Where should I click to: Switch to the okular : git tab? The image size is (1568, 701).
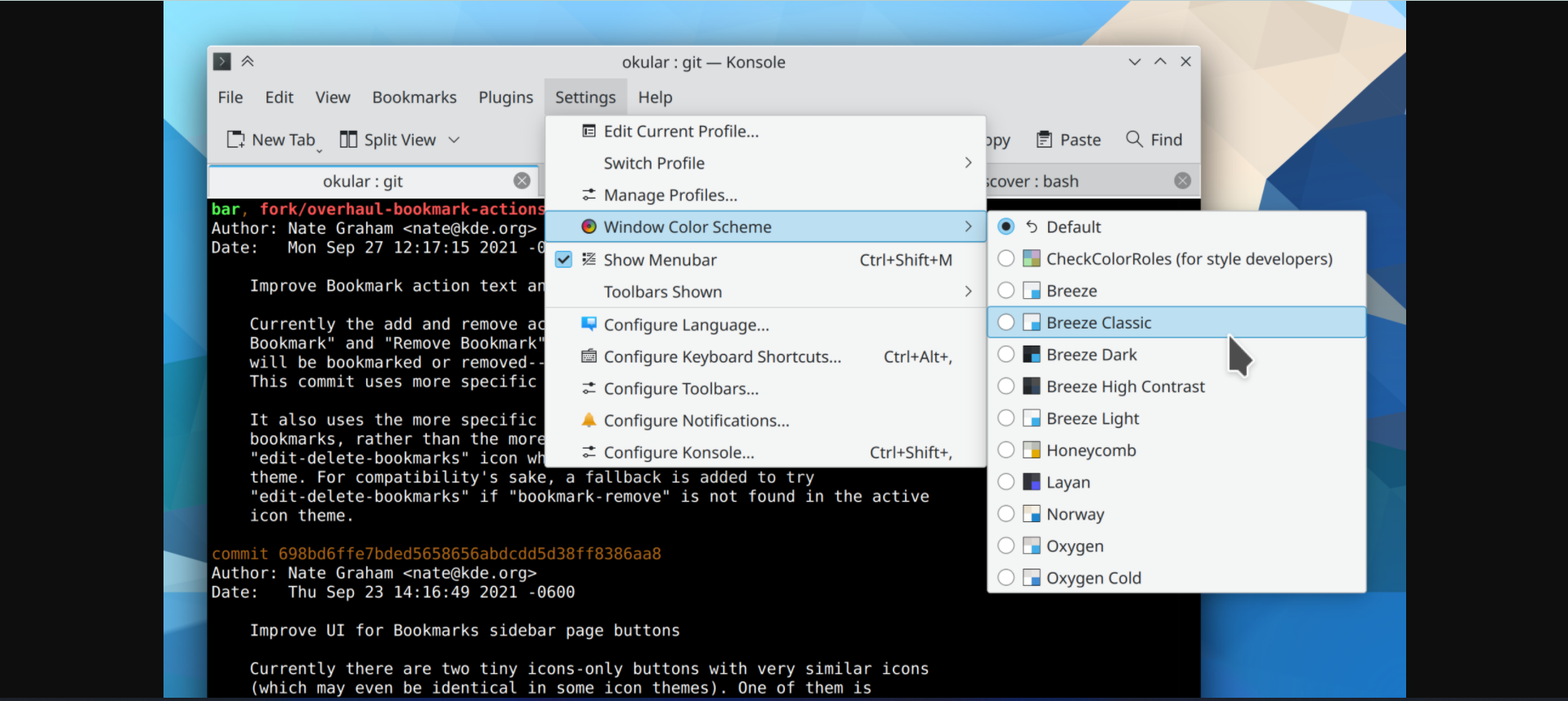pyautogui.click(x=372, y=181)
